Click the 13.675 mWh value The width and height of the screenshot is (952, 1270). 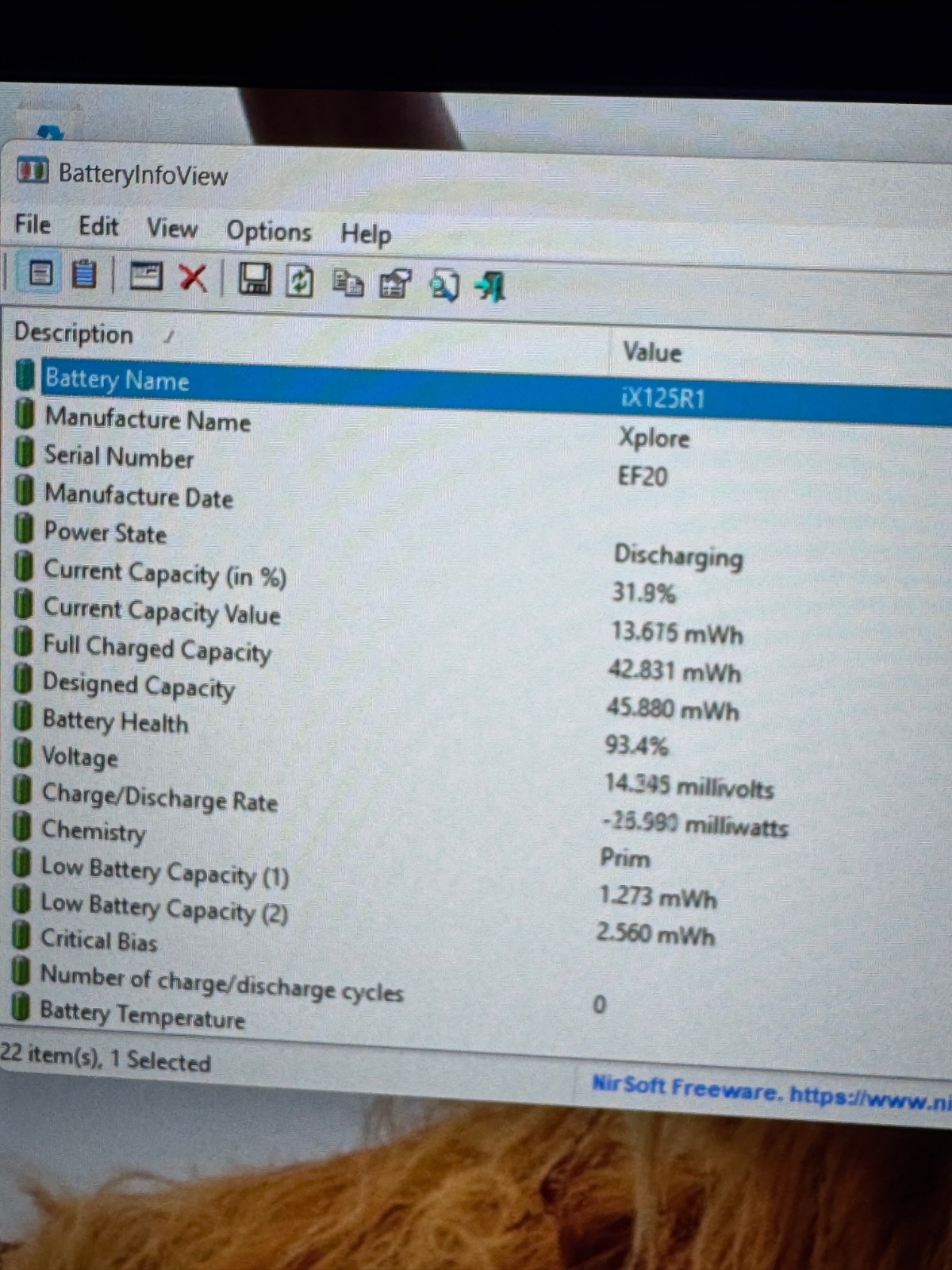[677, 633]
